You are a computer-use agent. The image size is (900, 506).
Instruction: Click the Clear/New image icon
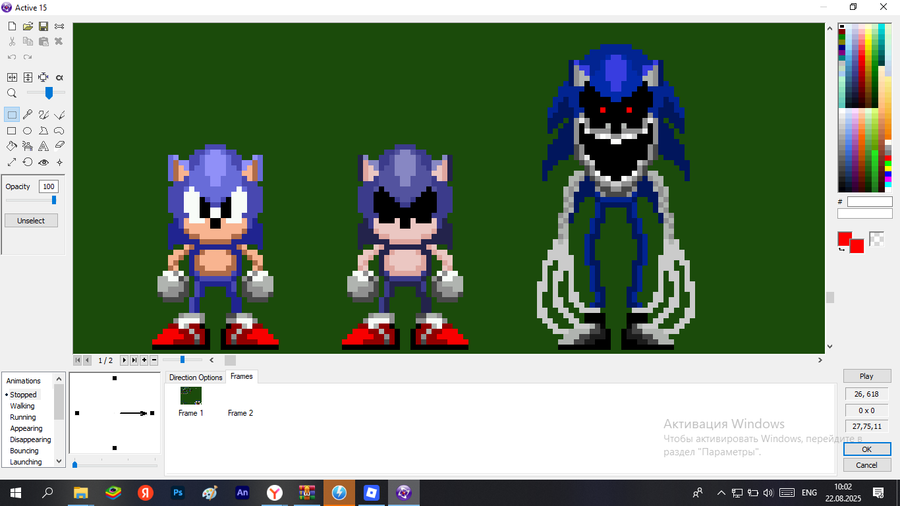[12, 26]
